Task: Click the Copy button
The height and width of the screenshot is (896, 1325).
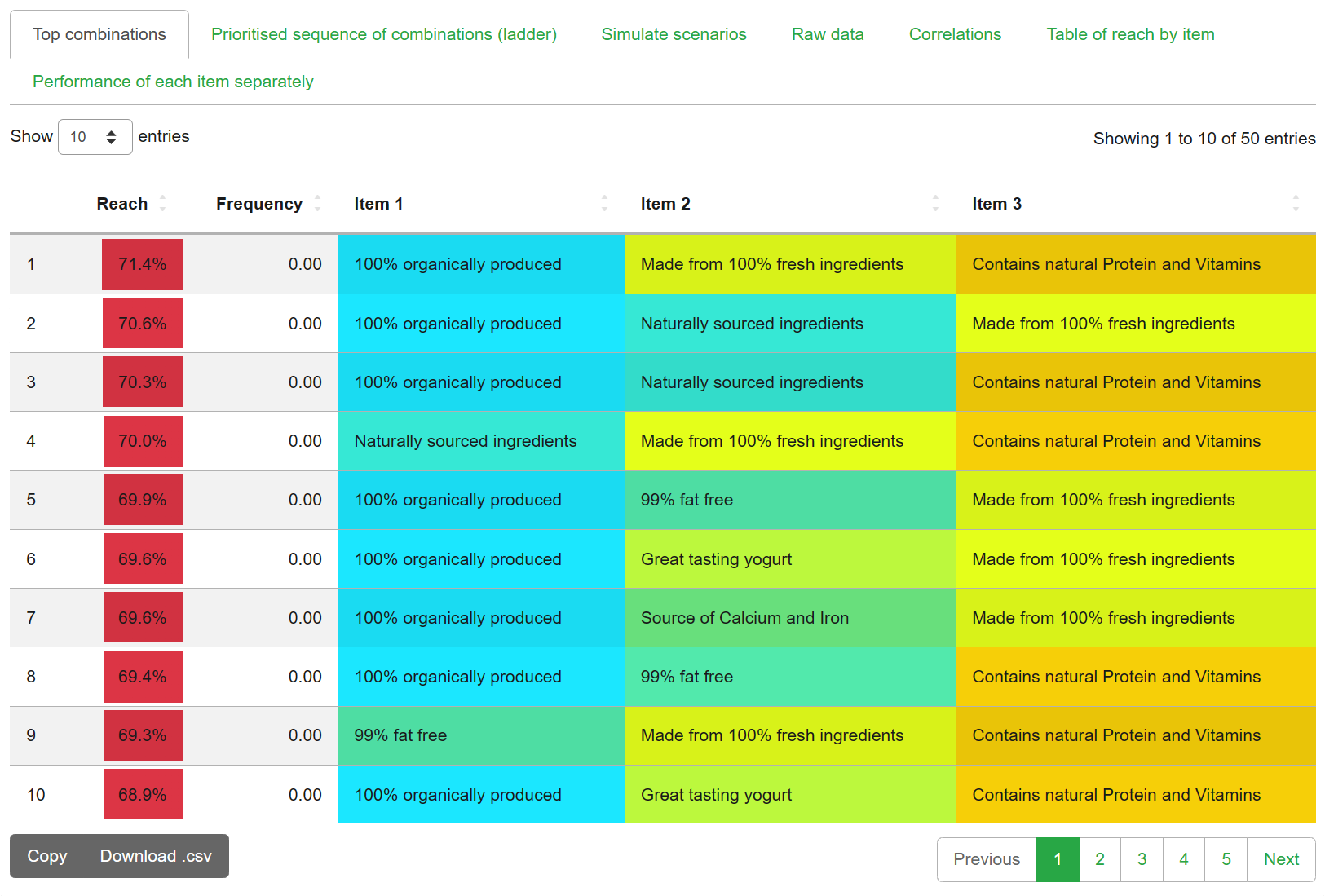Action: [47, 856]
